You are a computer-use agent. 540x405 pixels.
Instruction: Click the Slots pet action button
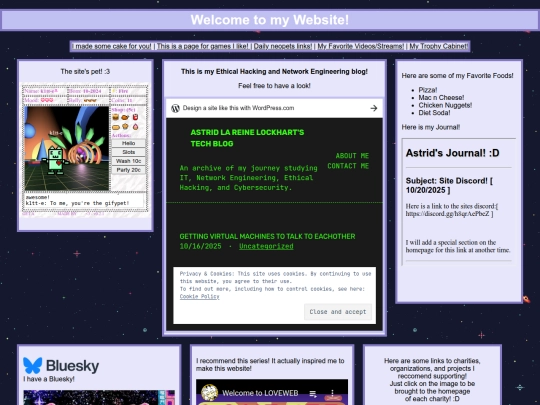click(128, 152)
